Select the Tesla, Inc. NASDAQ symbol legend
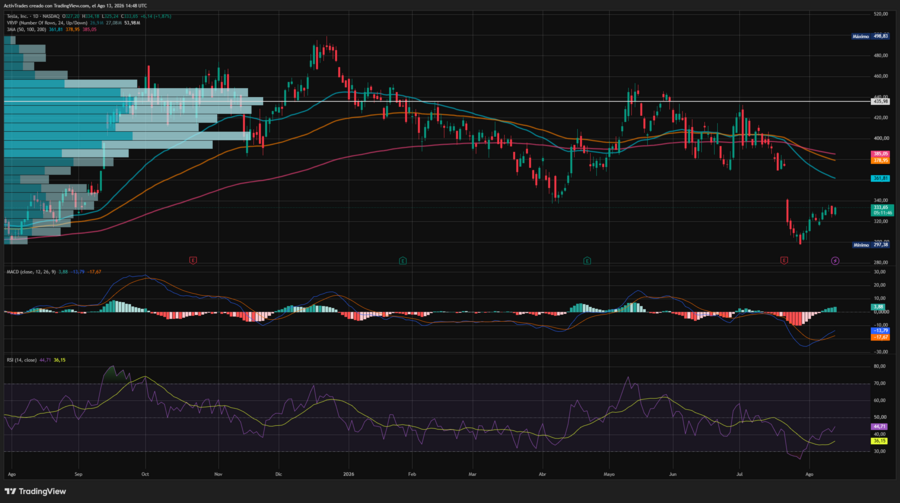 (x=89, y=16)
